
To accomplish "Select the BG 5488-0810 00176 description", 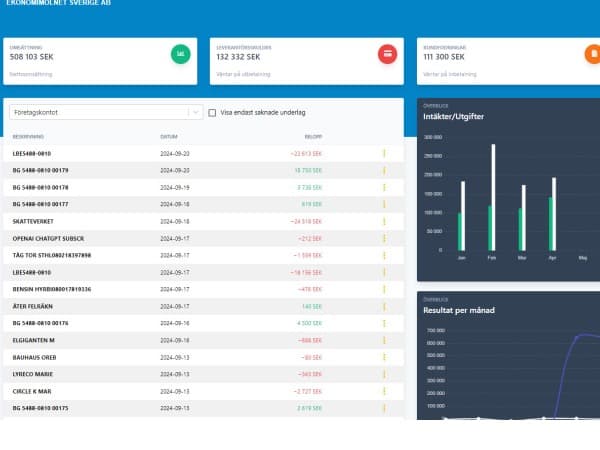I will click(41, 323).
